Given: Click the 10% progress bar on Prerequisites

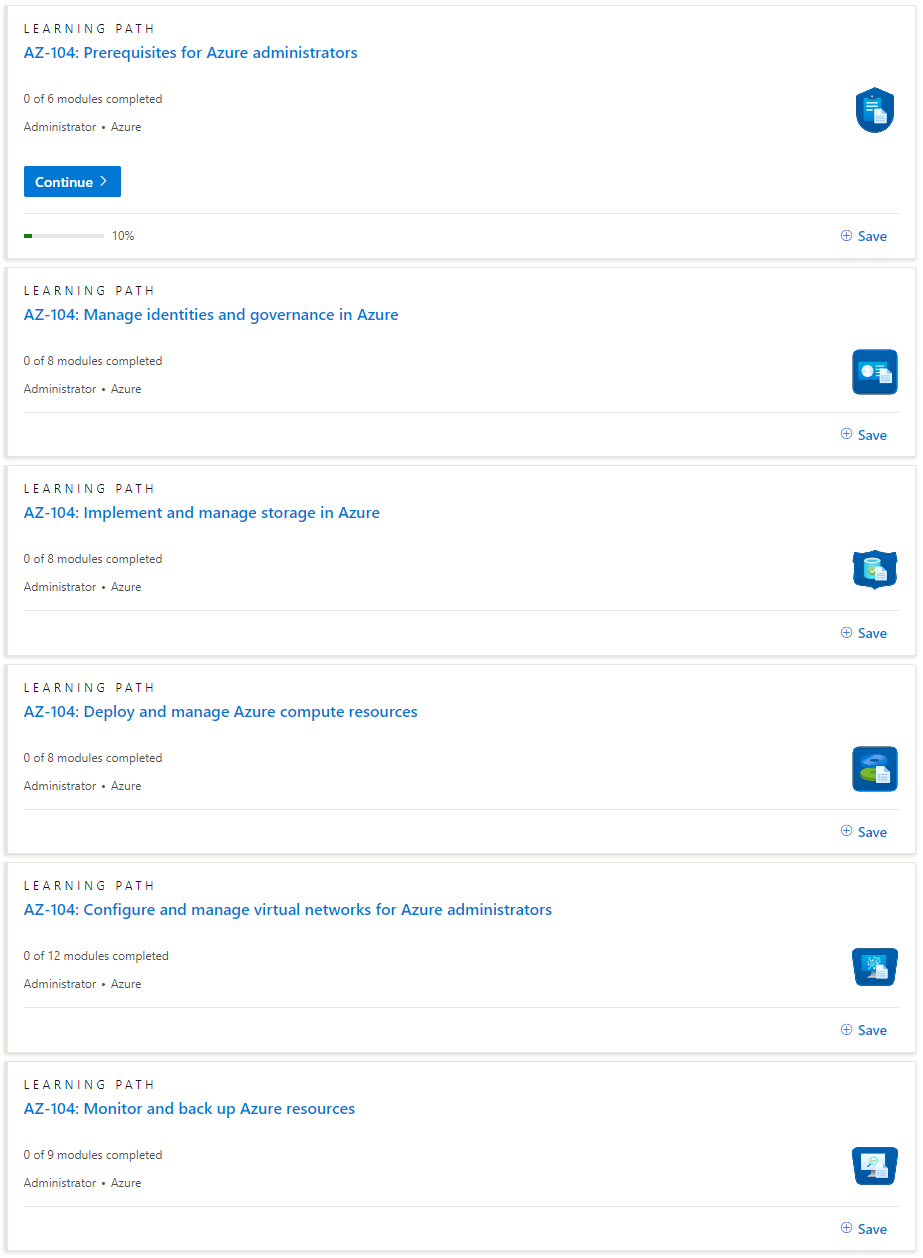Looking at the screenshot, I should coord(64,236).
